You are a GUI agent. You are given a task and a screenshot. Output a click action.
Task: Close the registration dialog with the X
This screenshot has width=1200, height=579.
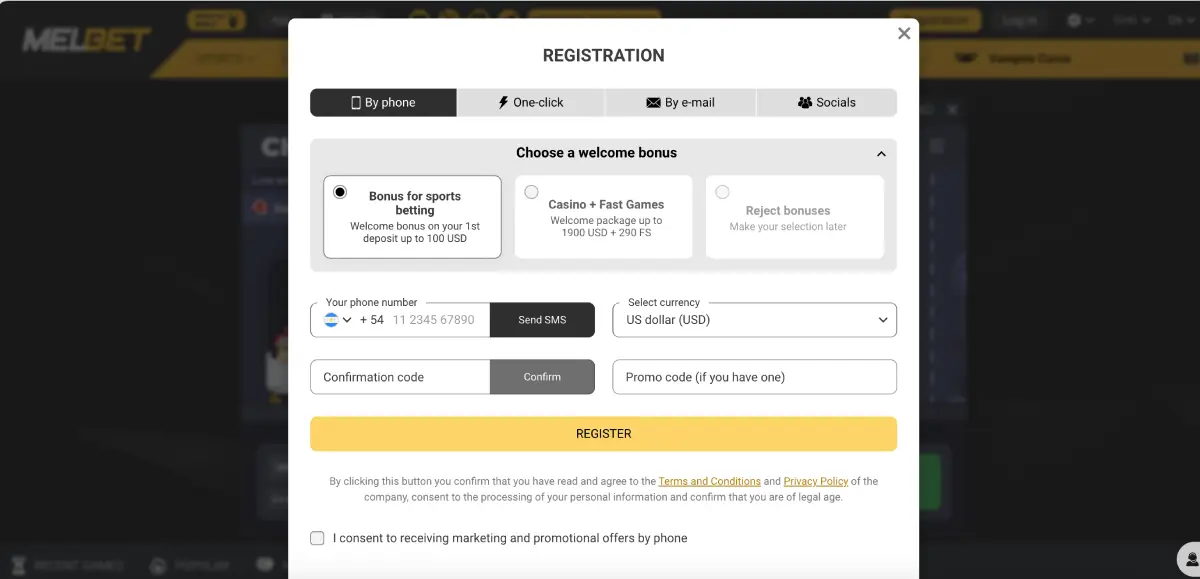[x=904, y=33]
